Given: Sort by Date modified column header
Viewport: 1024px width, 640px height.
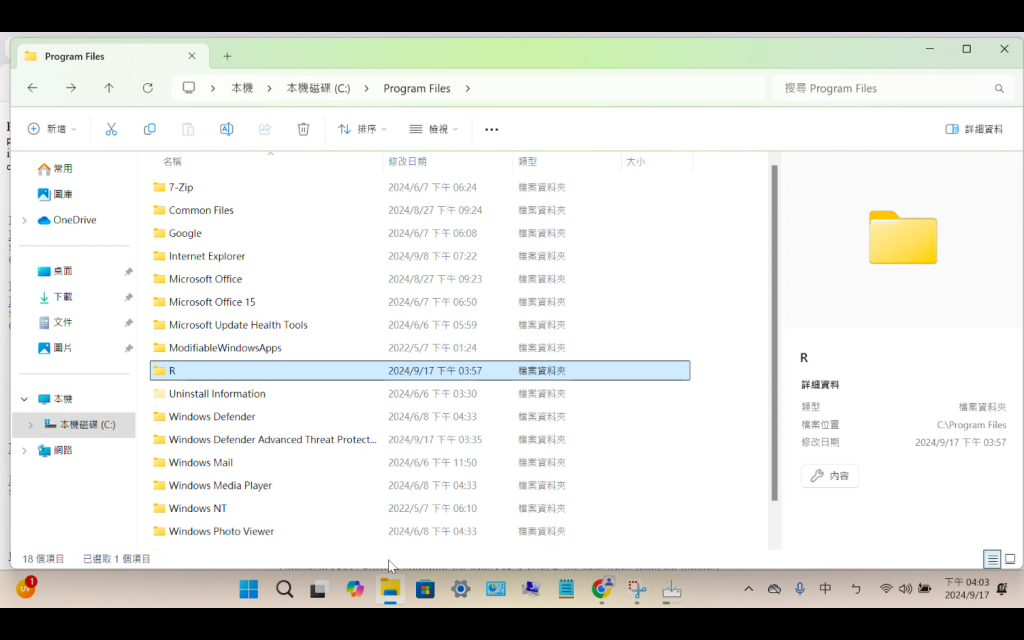Looking at the screenshot, I should [407, 161].
